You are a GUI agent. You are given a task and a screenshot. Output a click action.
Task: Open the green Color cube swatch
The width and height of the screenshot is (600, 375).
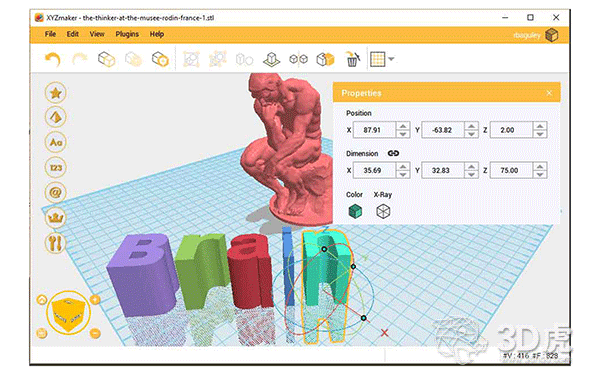355,211
